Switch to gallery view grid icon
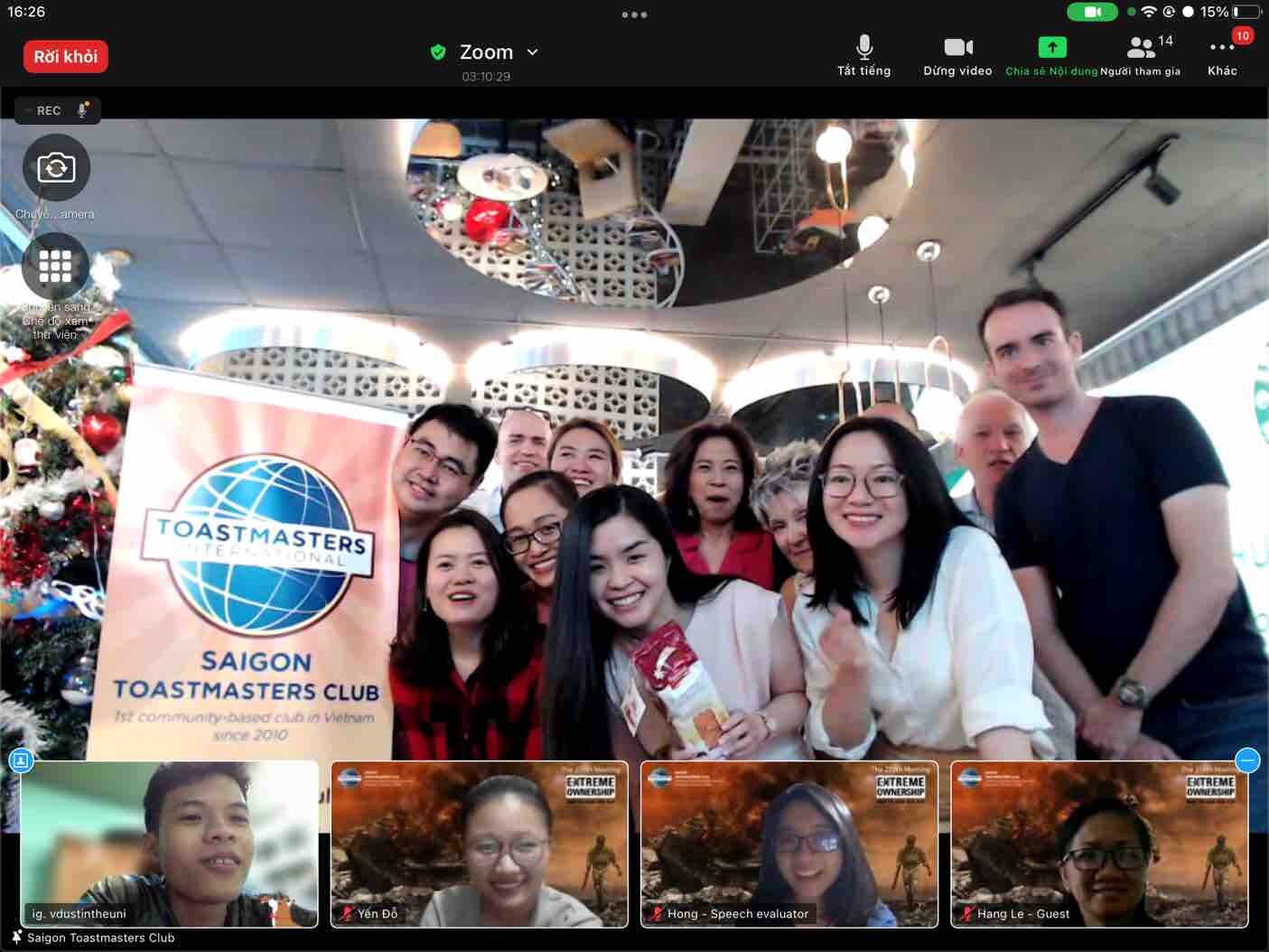The height and width of the screenshot is (952, 1269). [x=56, y=266]
